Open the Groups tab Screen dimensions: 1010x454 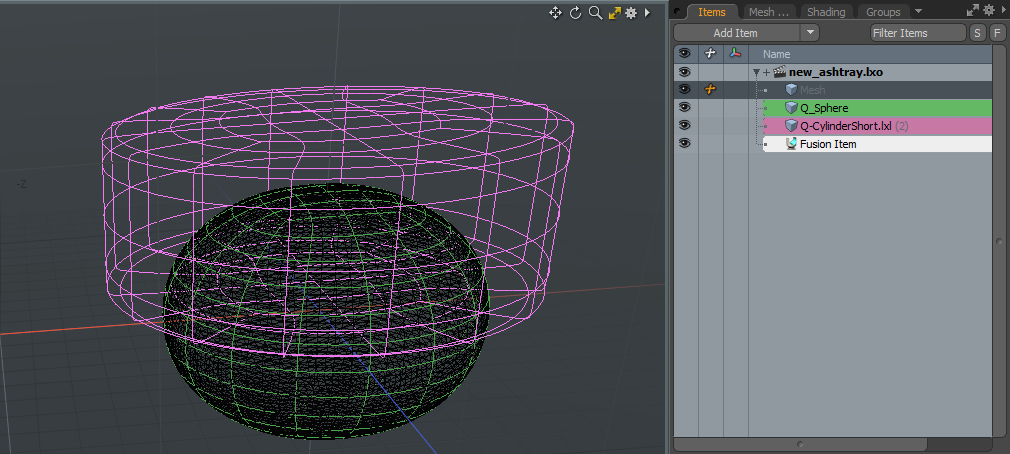click(x=883, y=12)
